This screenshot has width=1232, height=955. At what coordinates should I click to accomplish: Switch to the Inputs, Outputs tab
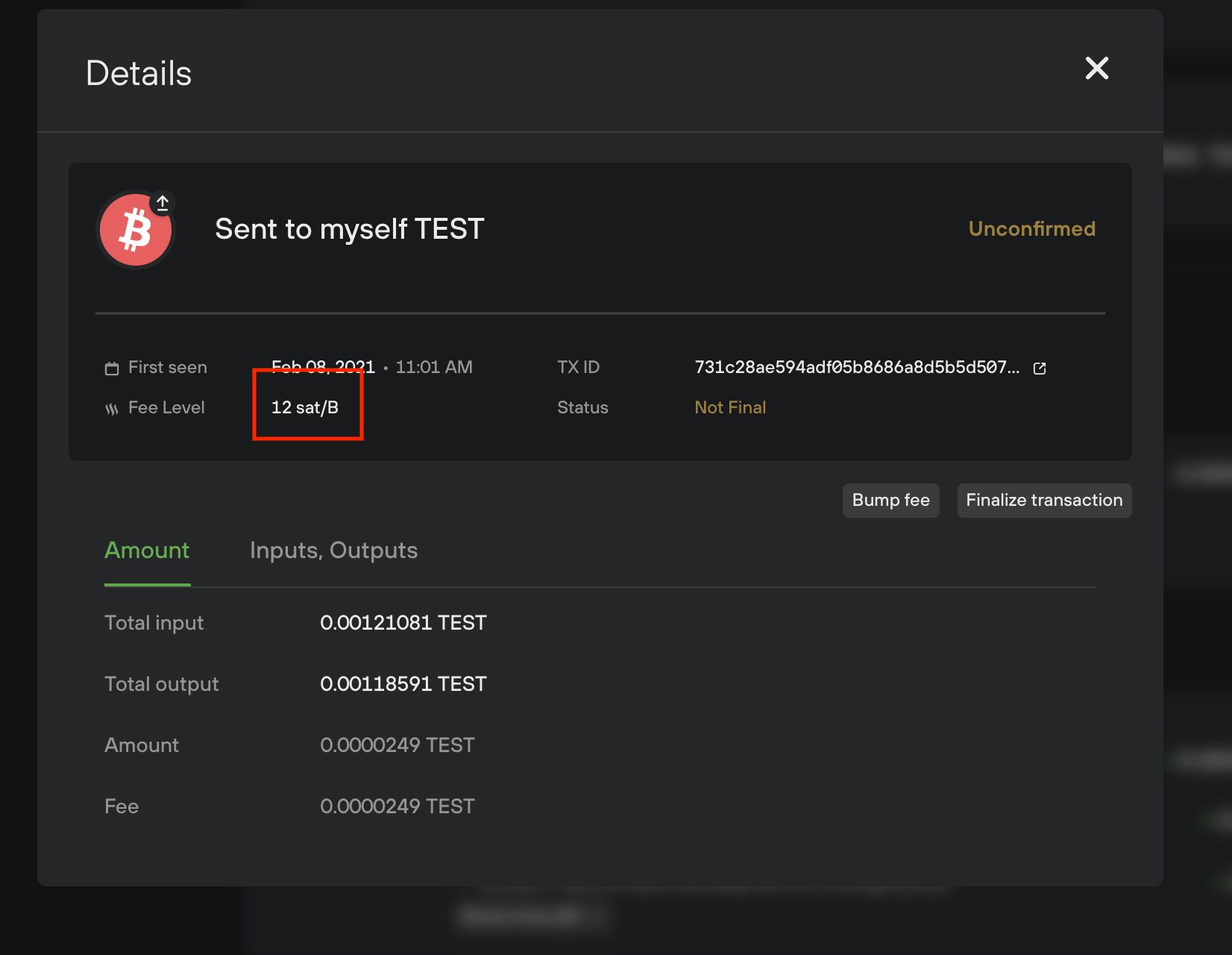point(333,551)
